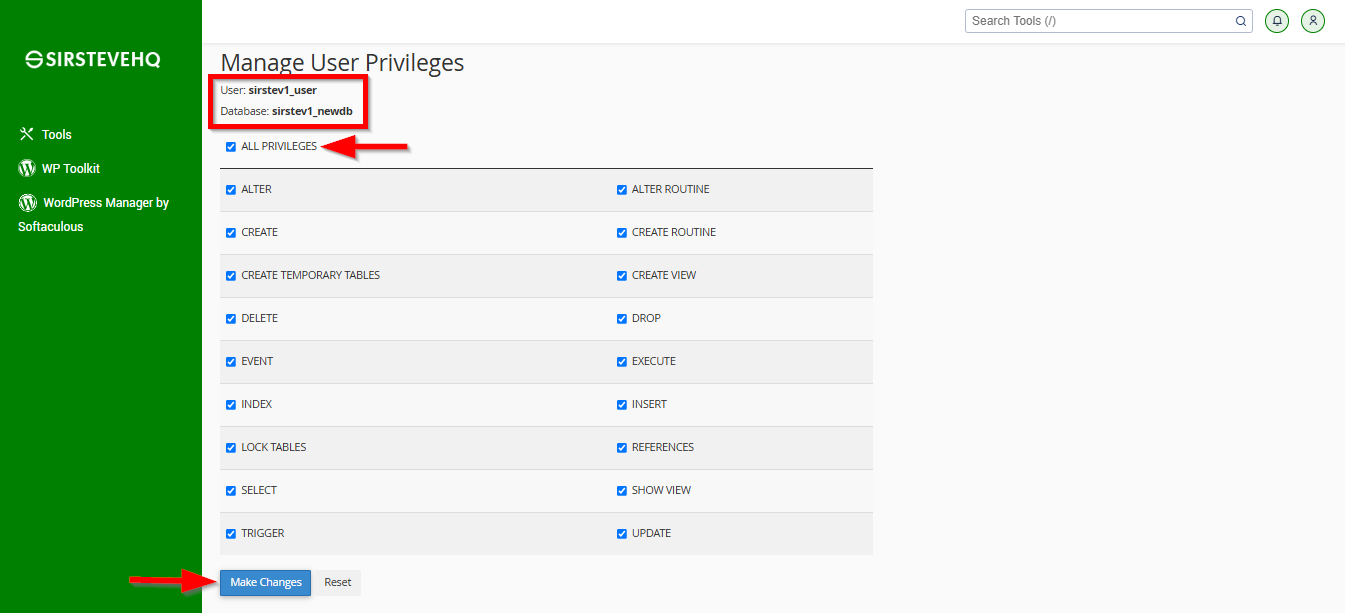
Task: Toggle the LOCK TABLES checkbox
Action: tap(231, 448)
